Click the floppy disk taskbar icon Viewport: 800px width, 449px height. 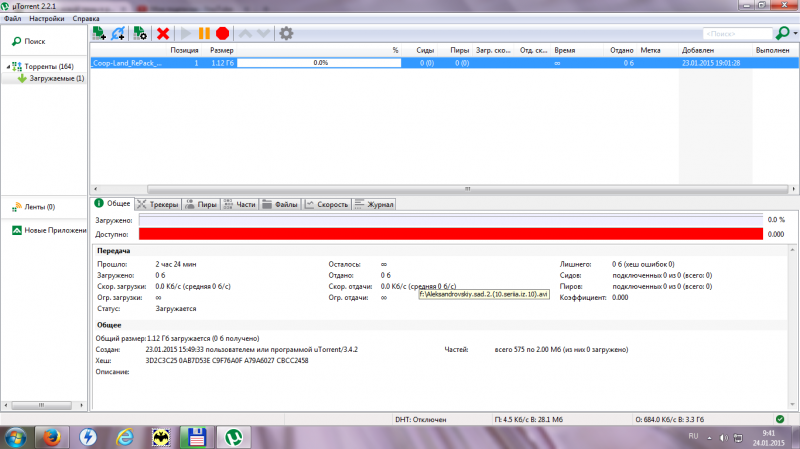point(197,438)
